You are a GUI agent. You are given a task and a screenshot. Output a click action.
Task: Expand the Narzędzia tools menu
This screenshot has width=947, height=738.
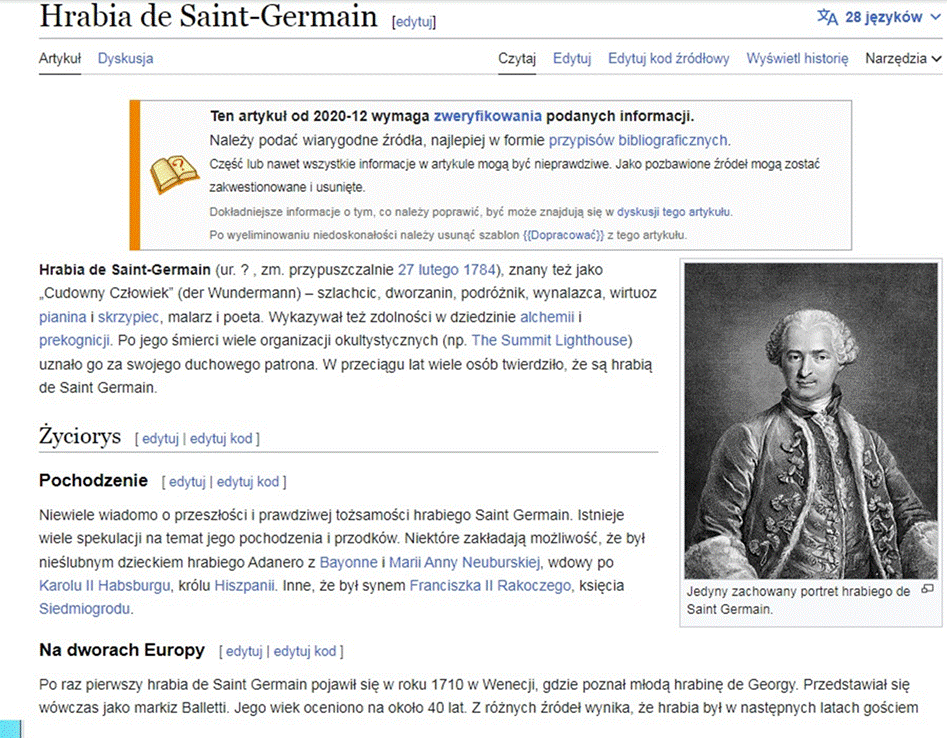(903, 59)
